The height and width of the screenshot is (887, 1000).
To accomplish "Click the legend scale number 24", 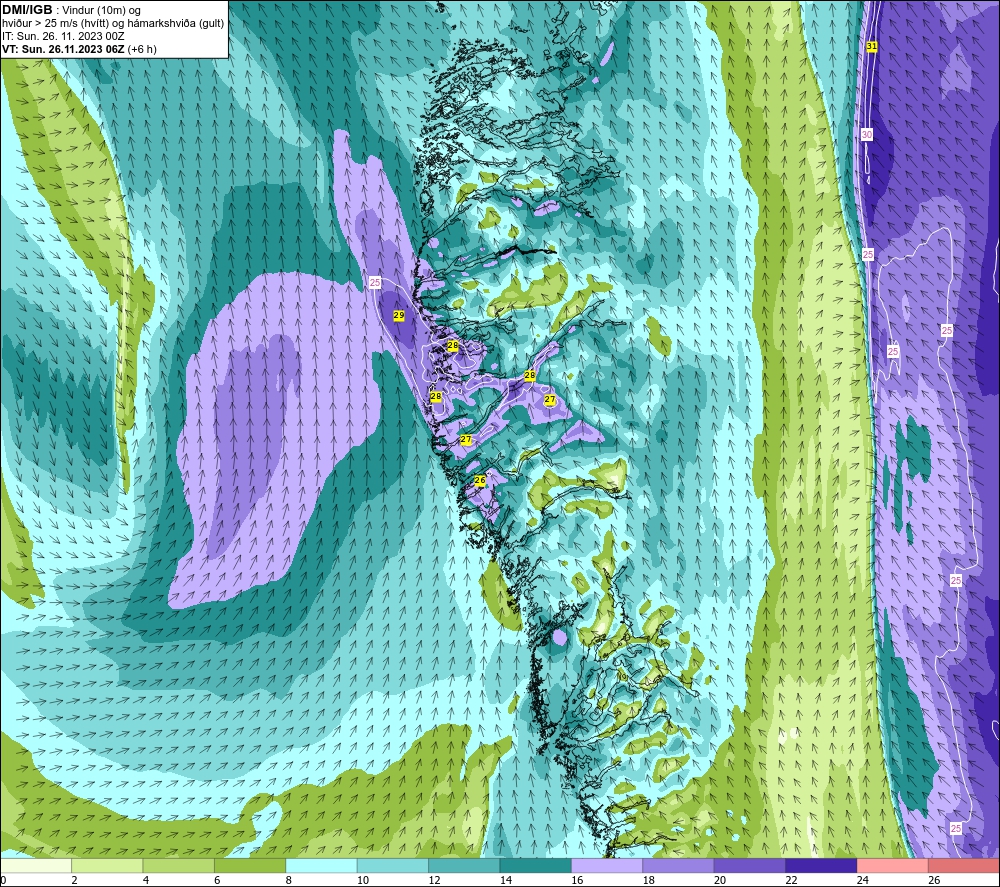I will [863, 880].
